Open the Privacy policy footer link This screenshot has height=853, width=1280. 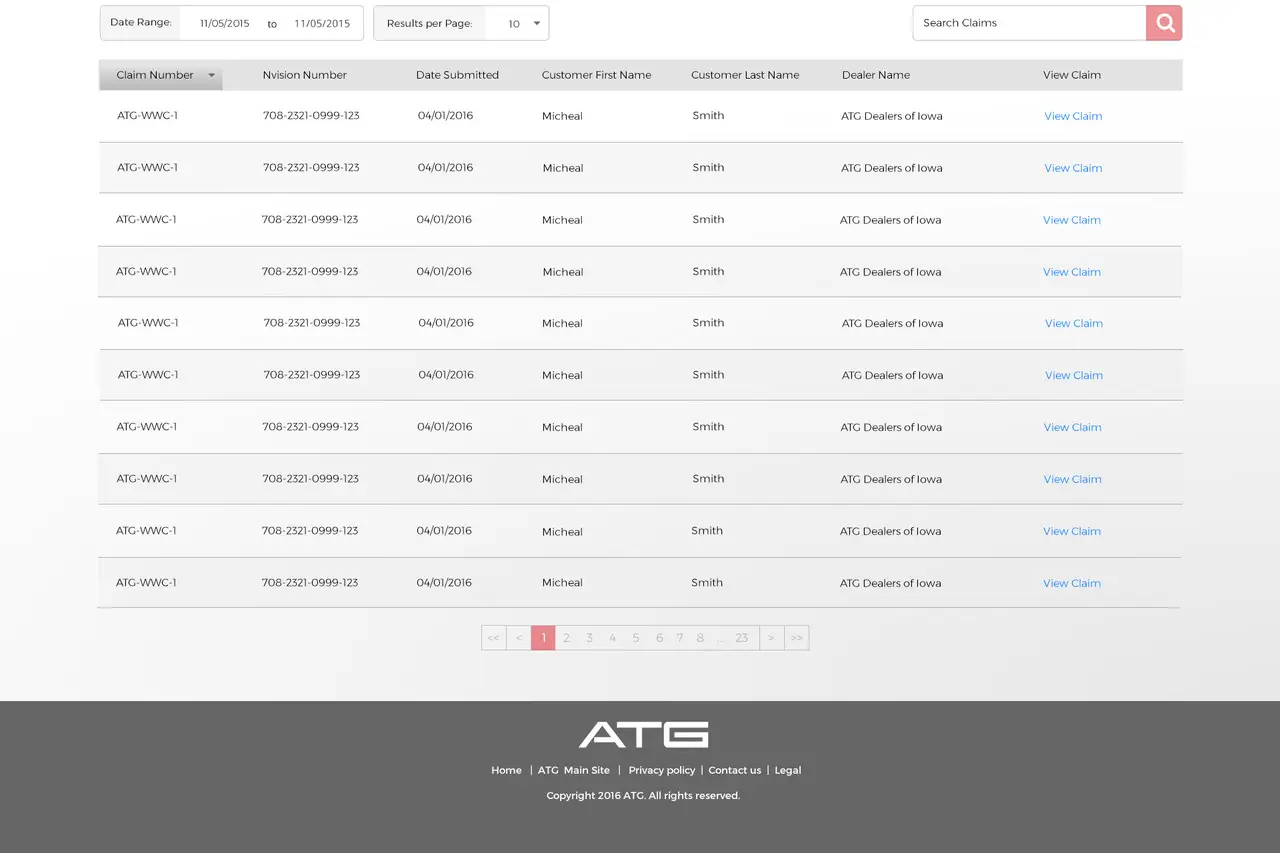(661, 770)
